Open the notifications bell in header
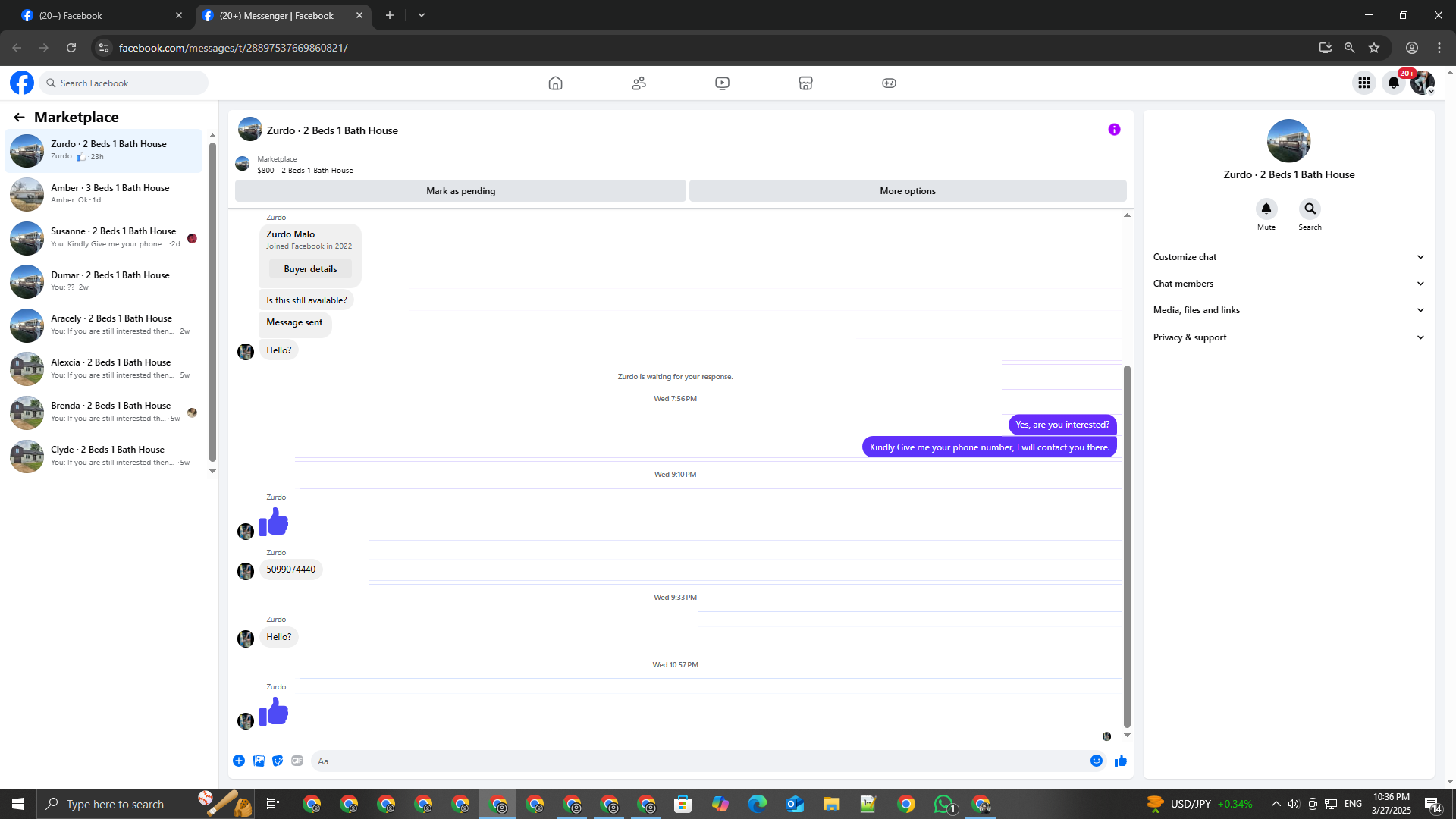Viewport: 1456px width, 819px height. tap(1394, 83)
